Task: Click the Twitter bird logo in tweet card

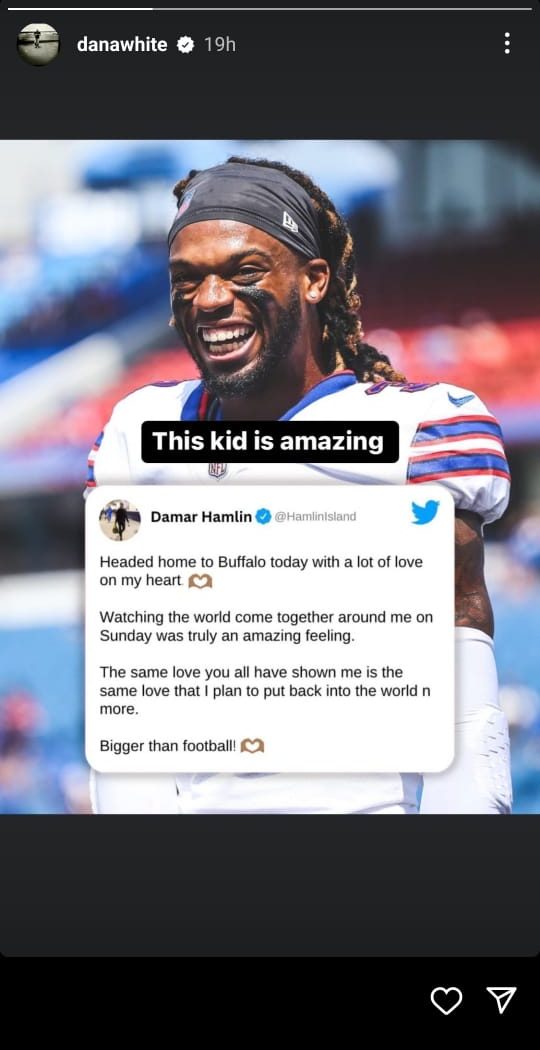Action: coord(425,513)
